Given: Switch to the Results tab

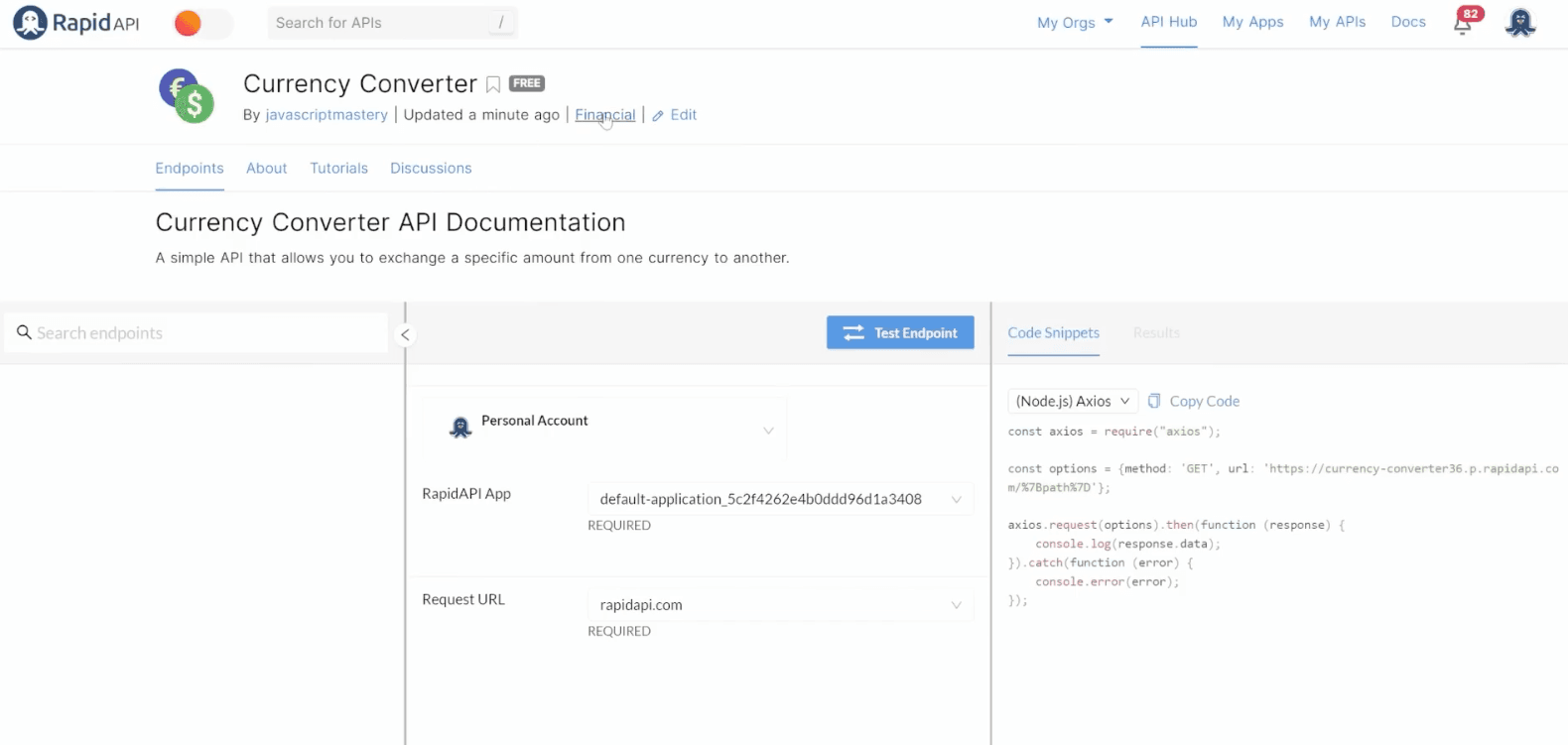Looking at the screenshot, I should (1156, 333).
